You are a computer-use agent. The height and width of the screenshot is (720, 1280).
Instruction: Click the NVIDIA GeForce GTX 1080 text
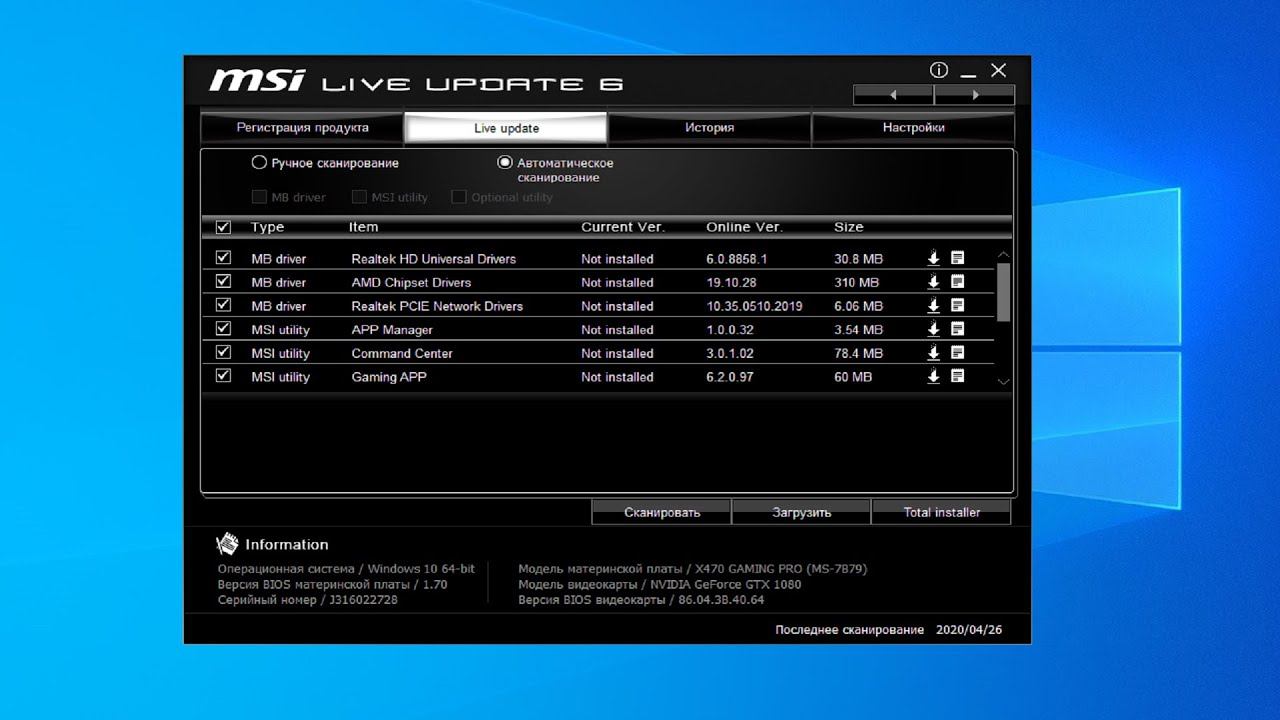click(727, 585)
